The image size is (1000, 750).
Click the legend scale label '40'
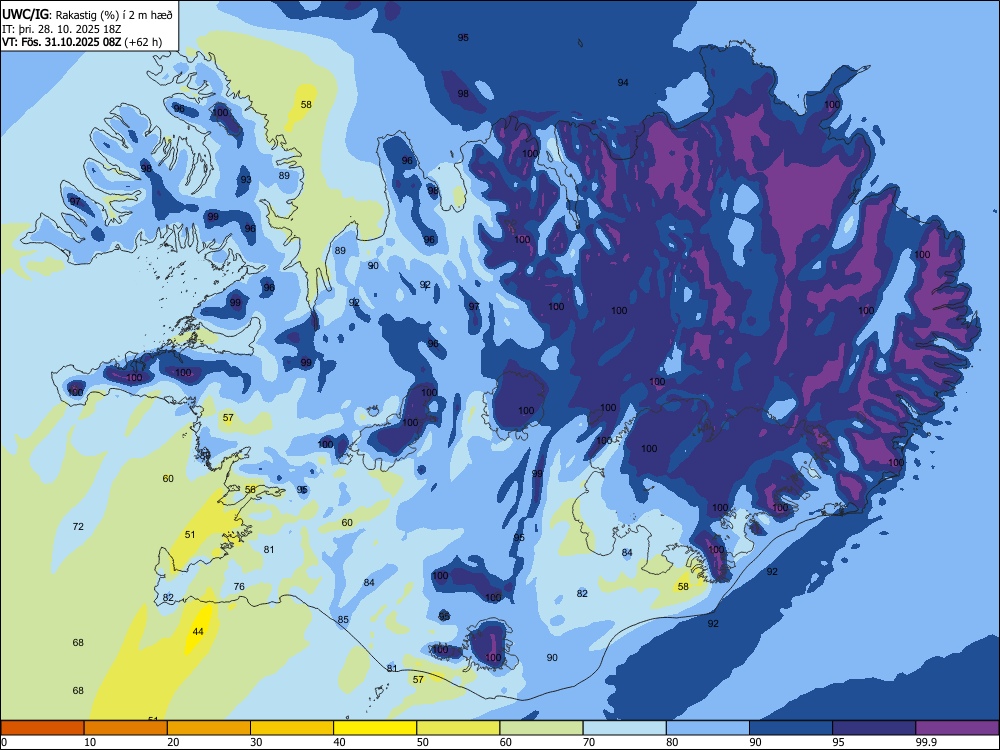tap(339, 742)
